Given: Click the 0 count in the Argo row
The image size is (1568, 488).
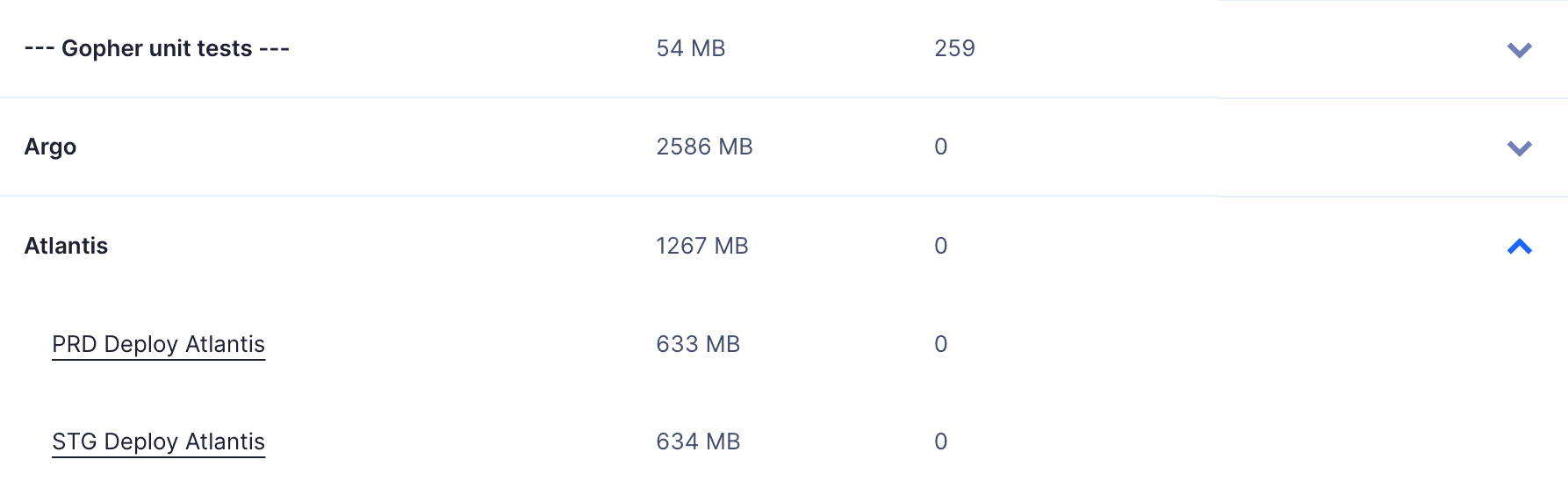Looking at the screenshot, I should (x=940, y=147).
